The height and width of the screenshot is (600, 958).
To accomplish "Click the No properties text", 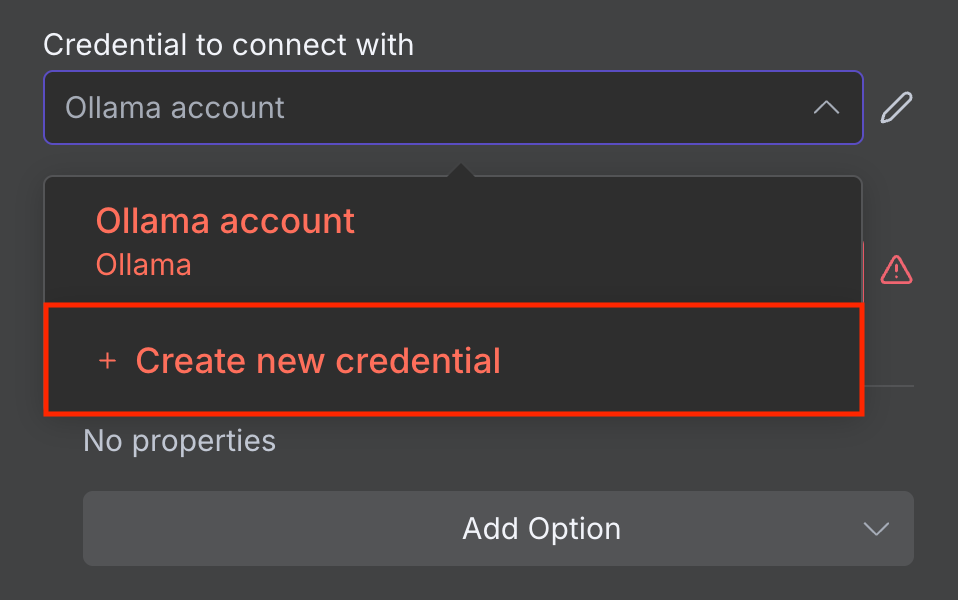I will pos(179,440).
